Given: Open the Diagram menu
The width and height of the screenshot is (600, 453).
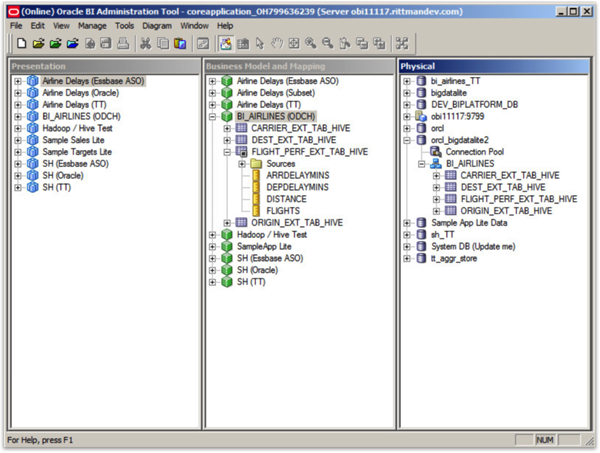Looking at the screenshot, I should [157, 26].
